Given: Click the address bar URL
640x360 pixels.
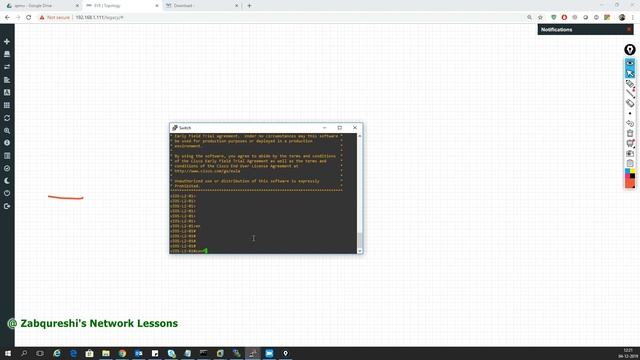Looking at the screenshot, I should (99, 18).
